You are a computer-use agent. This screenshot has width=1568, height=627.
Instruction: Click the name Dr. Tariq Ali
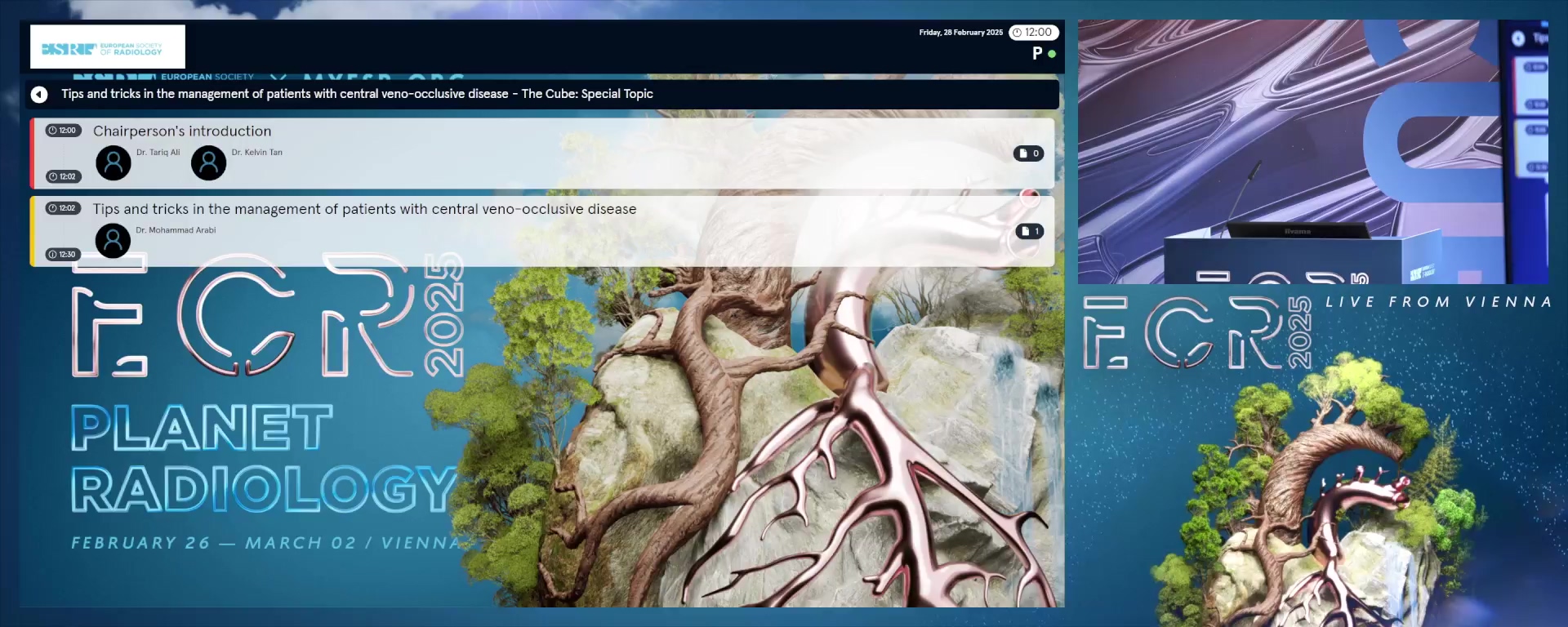(158, 153)
